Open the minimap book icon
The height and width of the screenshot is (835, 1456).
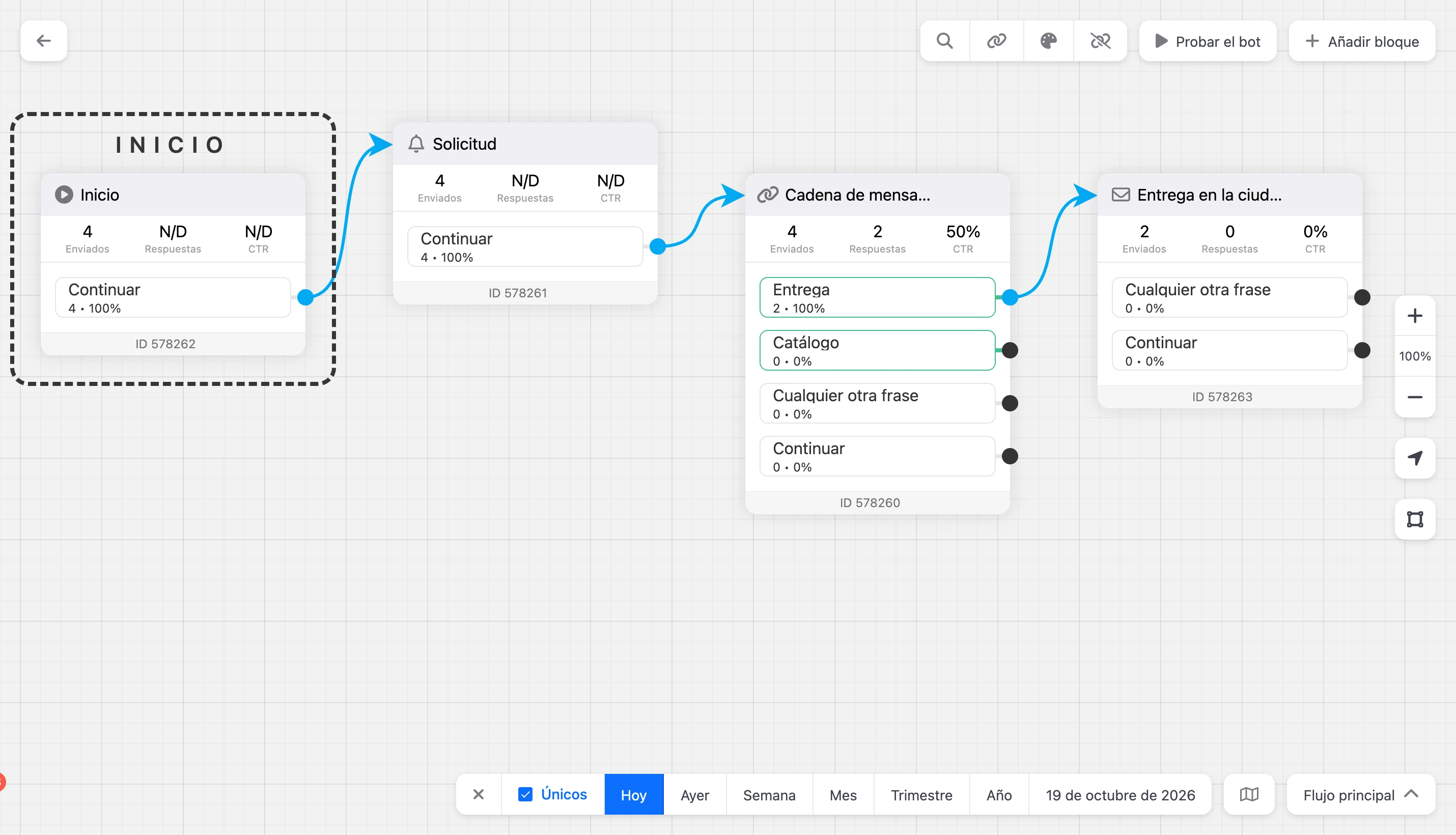(x=1249, y=794)
